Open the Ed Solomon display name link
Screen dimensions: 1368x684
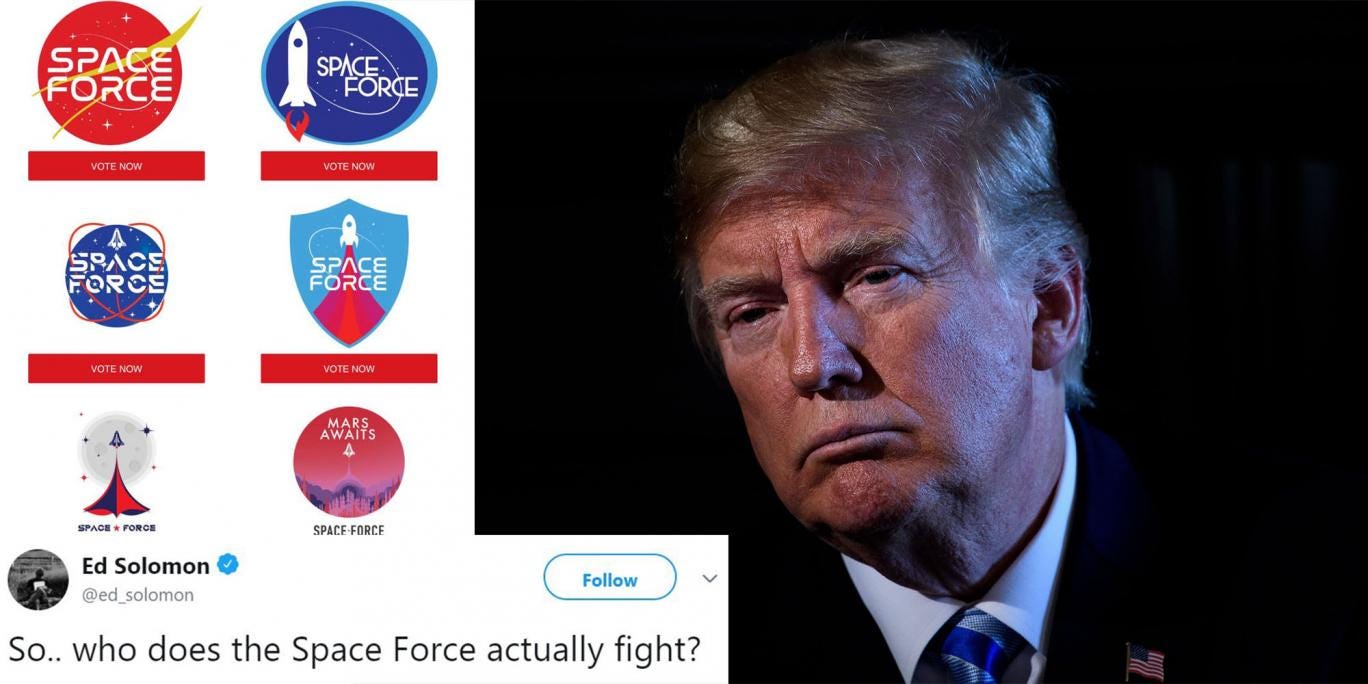point(146,566)
